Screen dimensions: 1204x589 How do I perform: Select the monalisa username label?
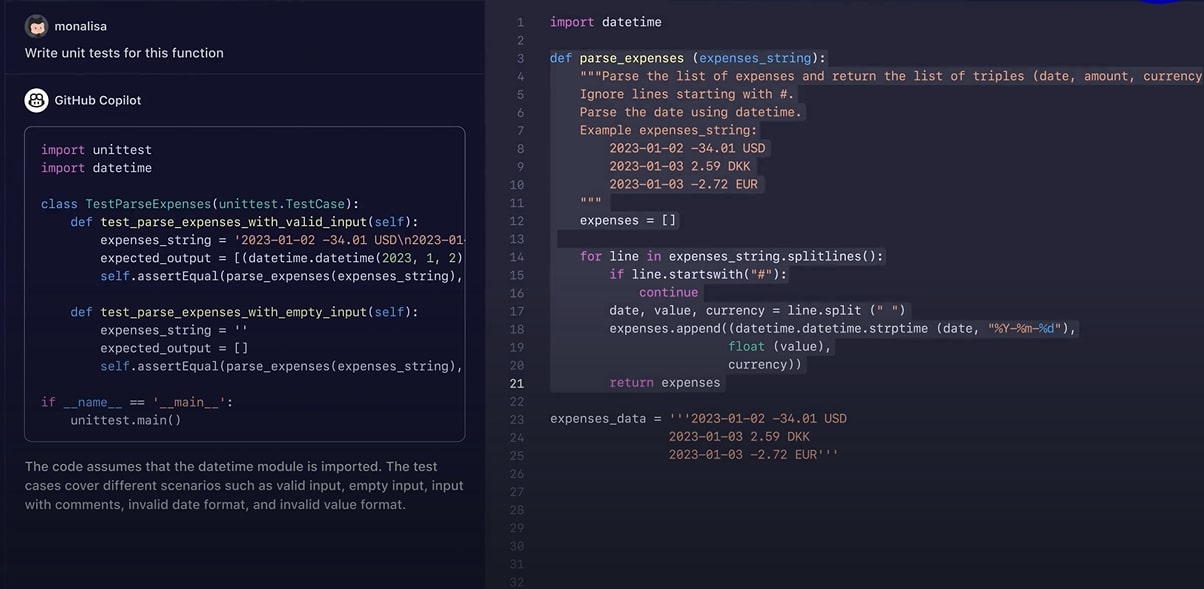click(x=80, y=27)
